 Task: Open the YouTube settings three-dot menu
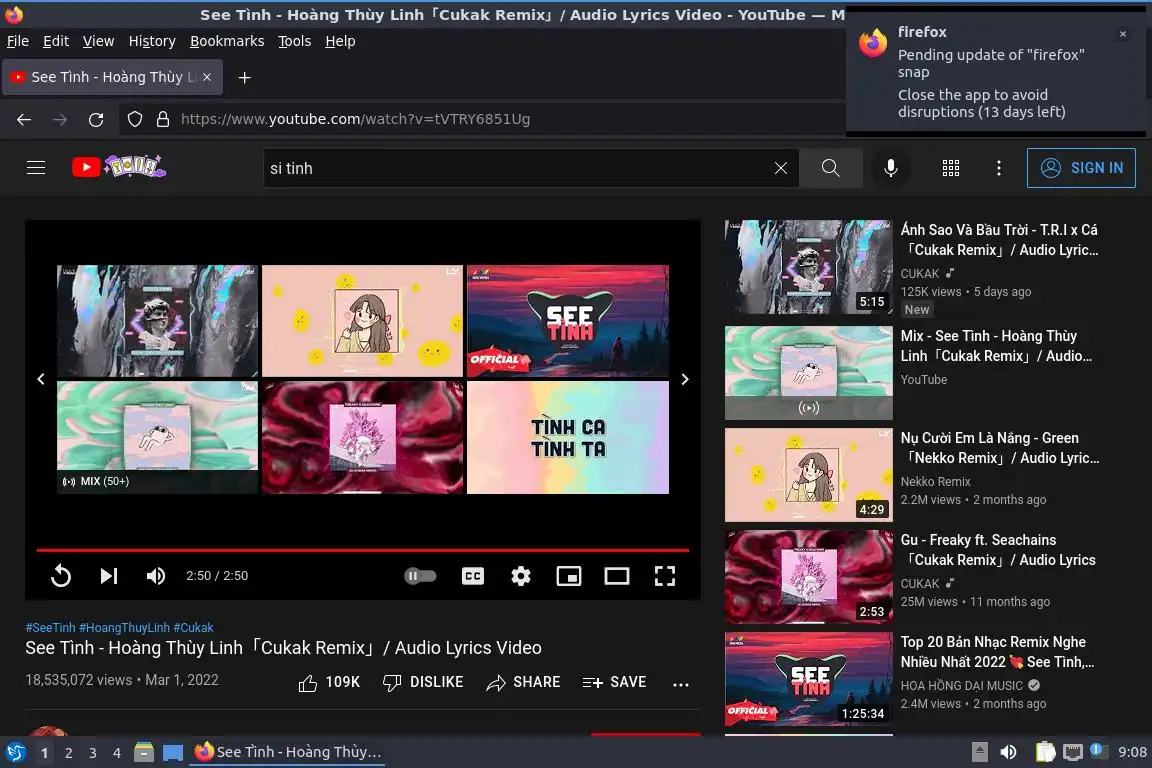pos(998,168)
